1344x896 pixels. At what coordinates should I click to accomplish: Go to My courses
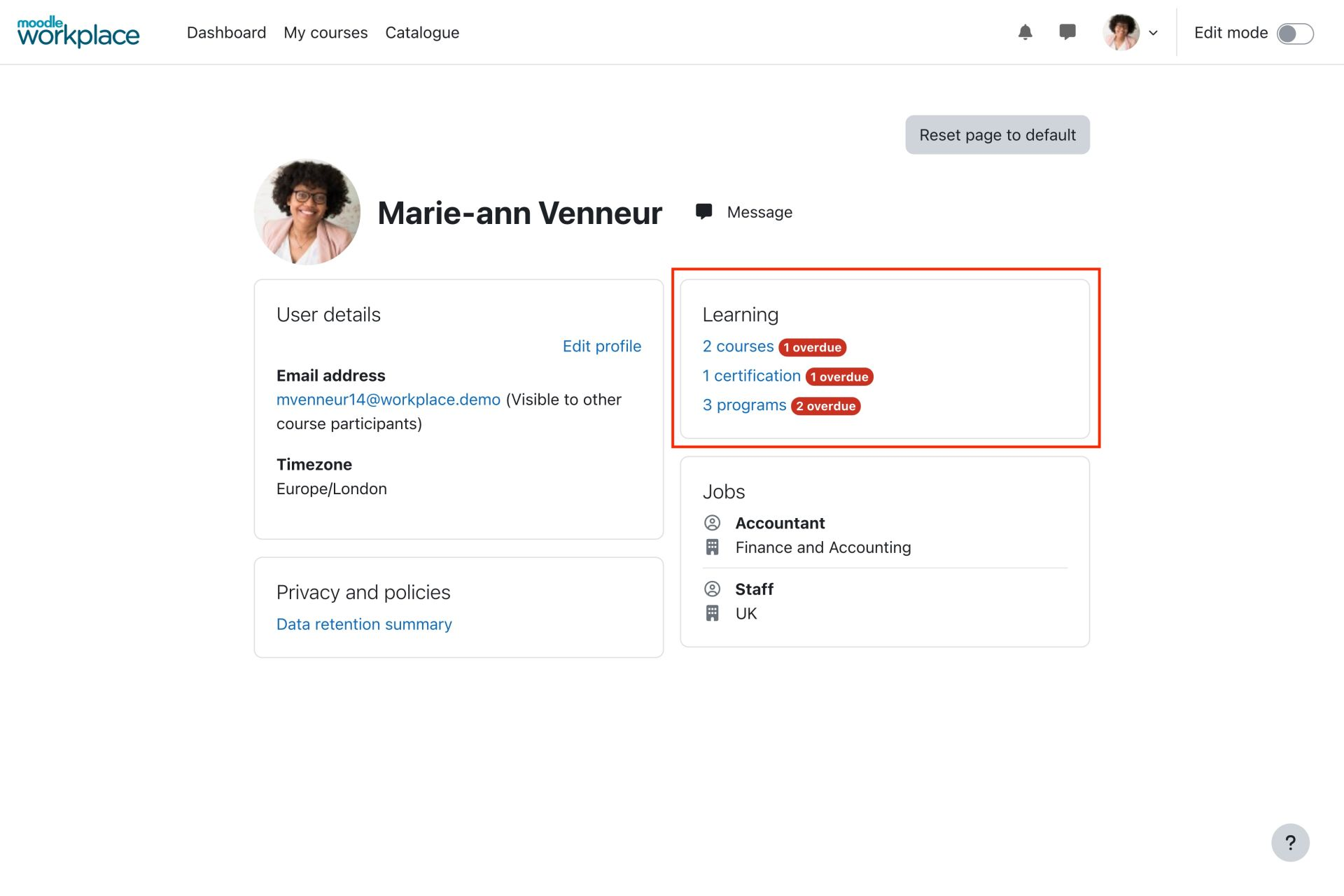tap(325, 33)
